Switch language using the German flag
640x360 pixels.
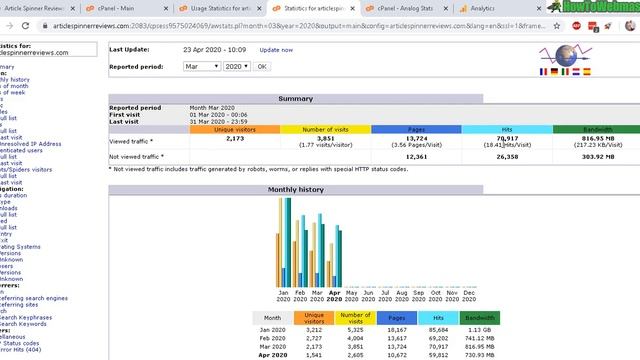[554, 72]
